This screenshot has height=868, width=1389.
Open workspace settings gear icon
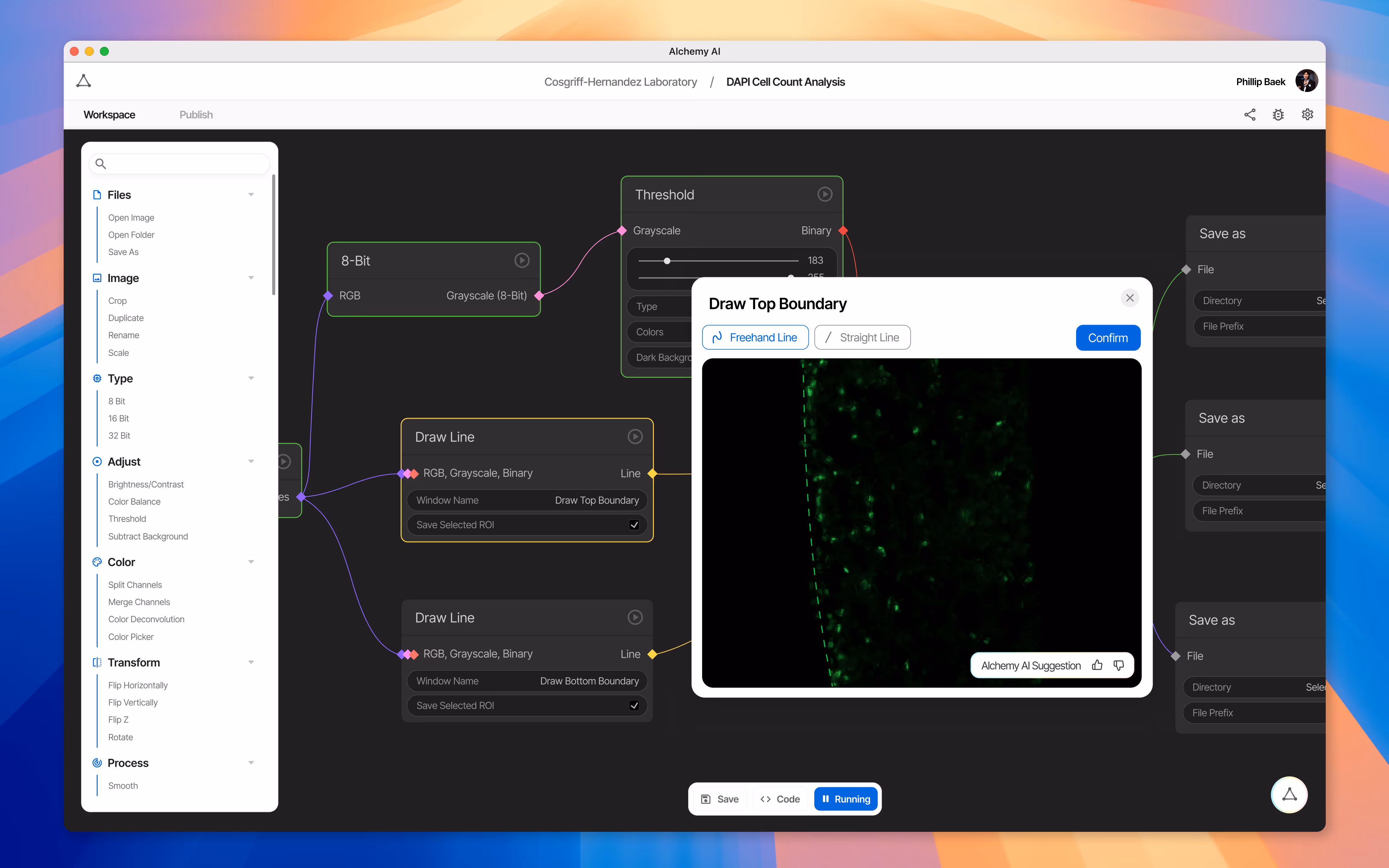[1308, 115]
